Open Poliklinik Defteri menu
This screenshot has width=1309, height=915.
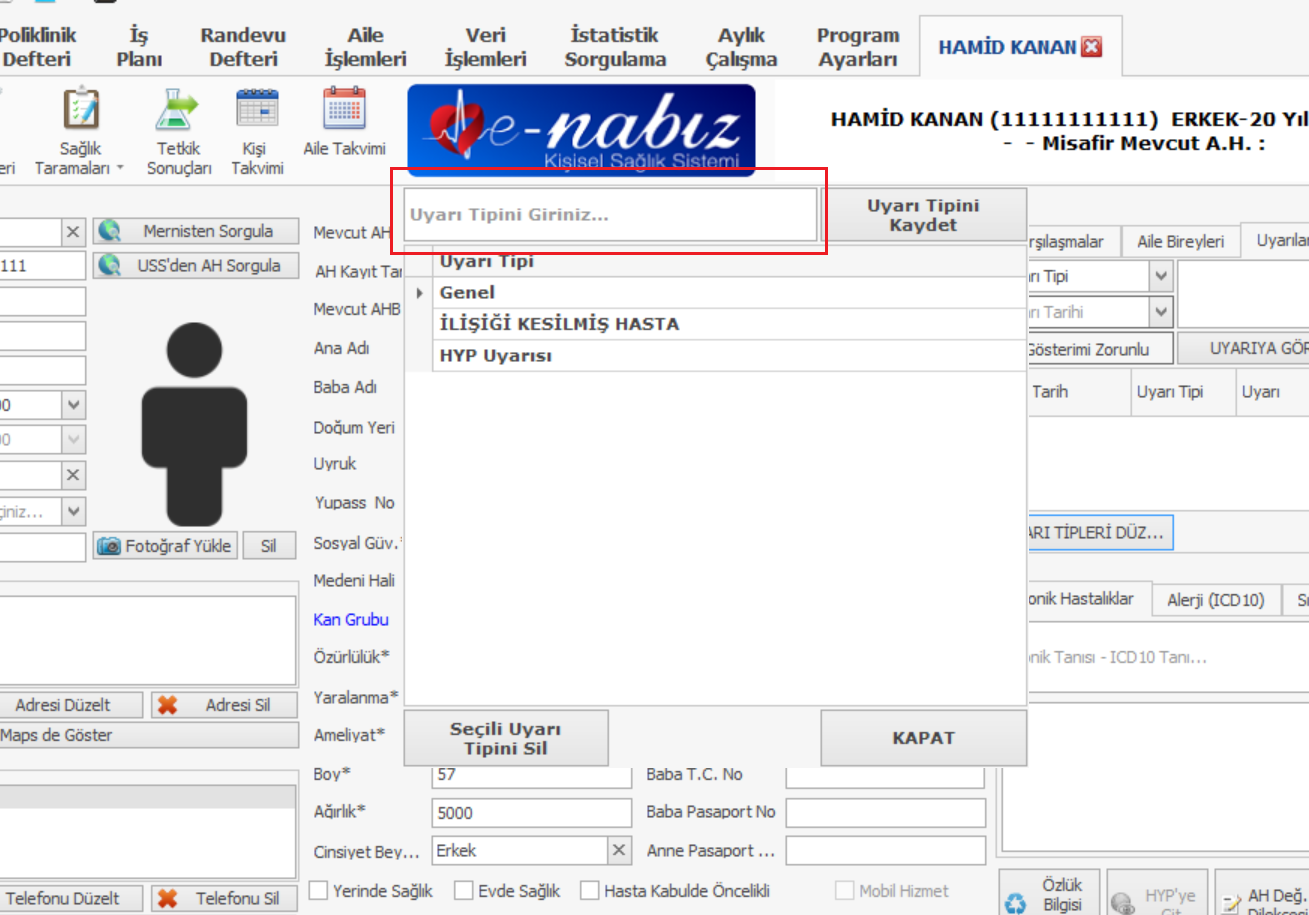point(37,47)
